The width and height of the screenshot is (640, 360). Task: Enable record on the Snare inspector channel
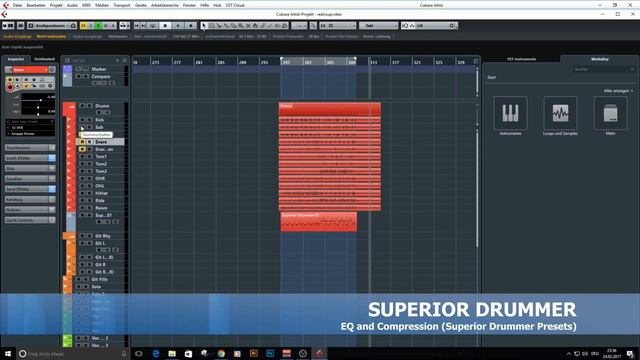tap(10, 87)
